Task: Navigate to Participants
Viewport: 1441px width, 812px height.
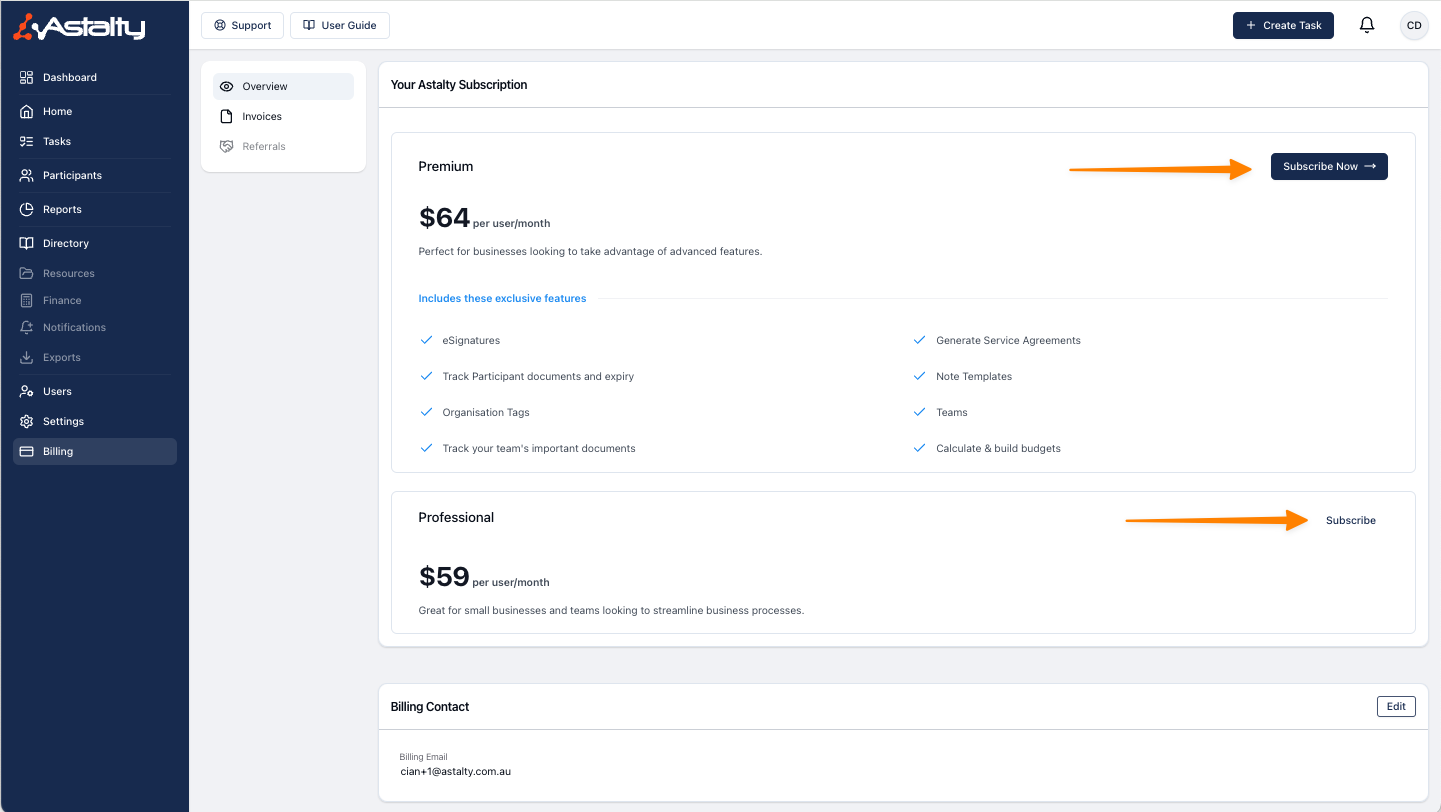Action: [95, 175]
